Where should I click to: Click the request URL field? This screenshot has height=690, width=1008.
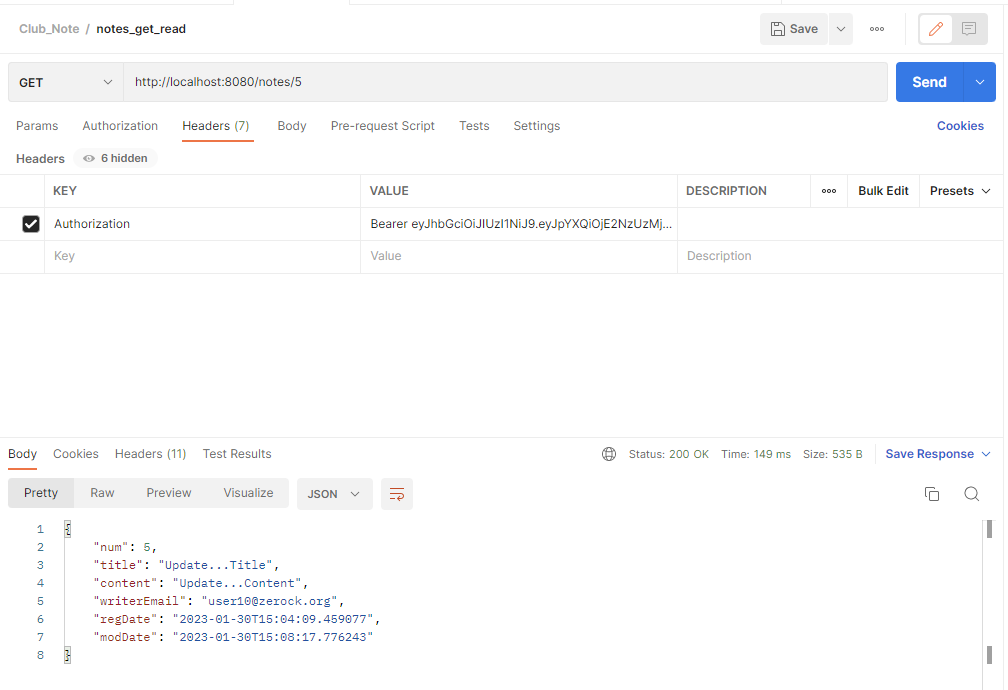click(x=505, y=82)
